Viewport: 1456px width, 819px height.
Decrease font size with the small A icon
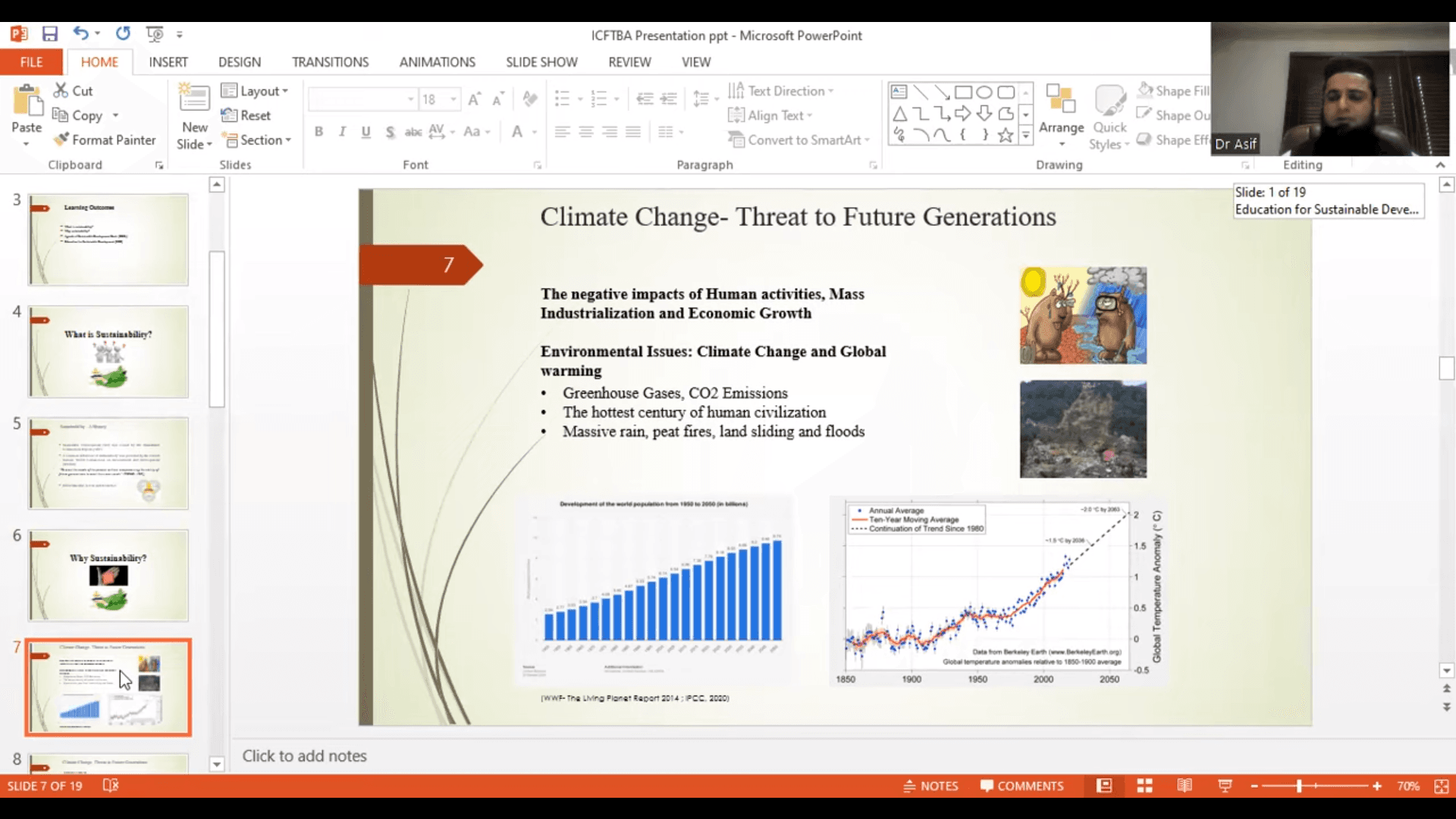498,99
